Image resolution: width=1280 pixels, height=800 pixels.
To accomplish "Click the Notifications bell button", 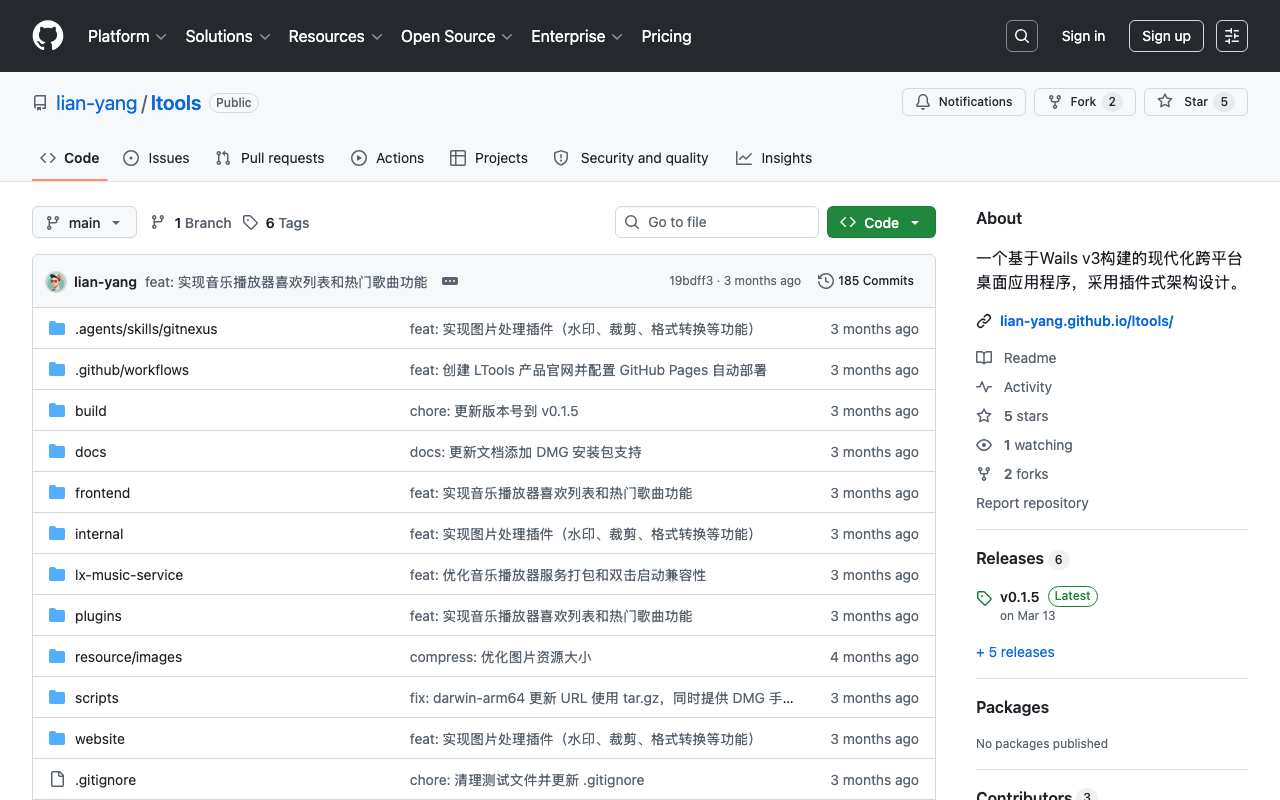I will tap(964, 102).
